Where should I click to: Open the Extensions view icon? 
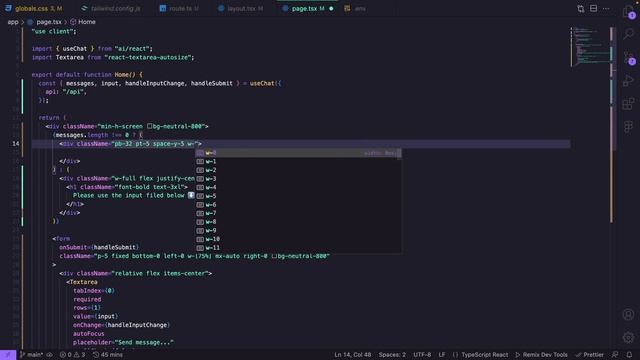[629, 104]
